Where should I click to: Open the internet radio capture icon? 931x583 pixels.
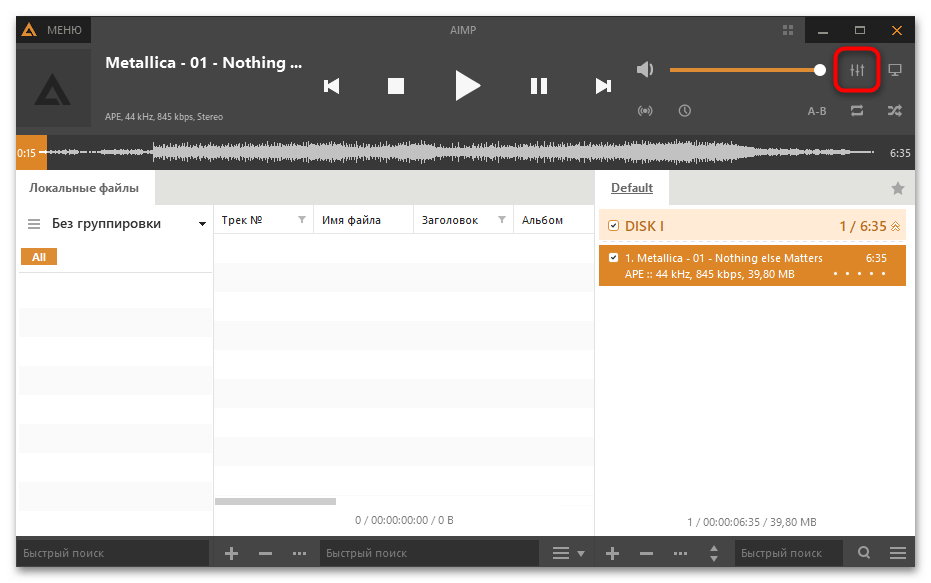point(645,111)
